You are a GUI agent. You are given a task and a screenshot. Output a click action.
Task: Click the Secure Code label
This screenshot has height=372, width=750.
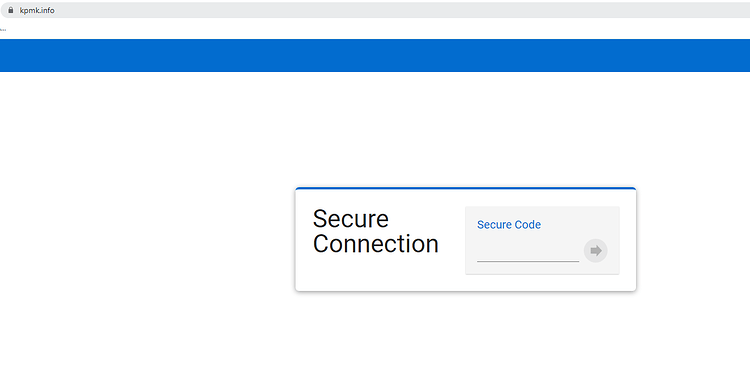[509, 225]
